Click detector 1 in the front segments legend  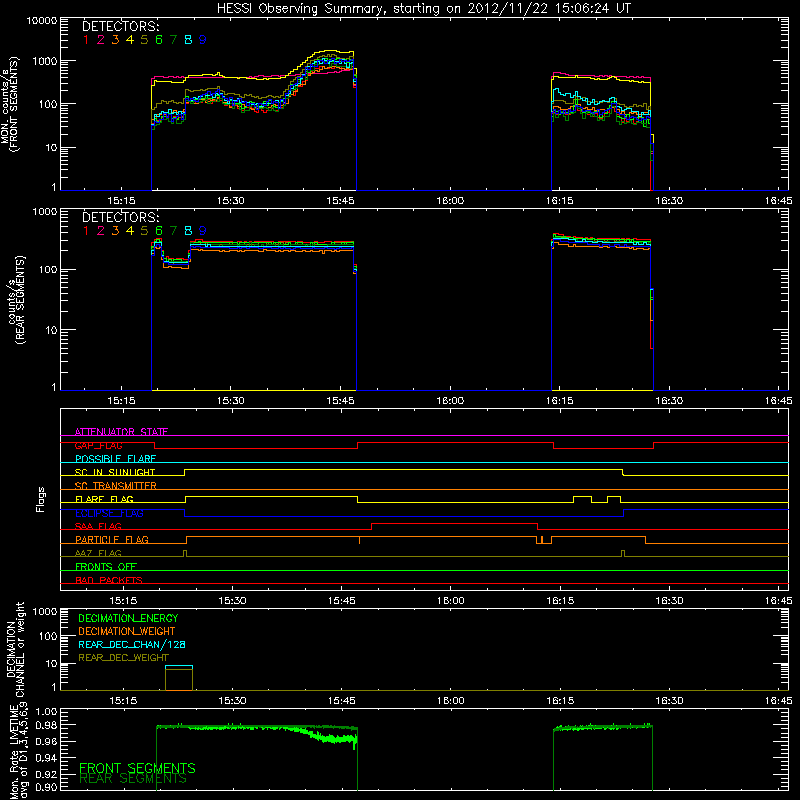tap(86, 40)
